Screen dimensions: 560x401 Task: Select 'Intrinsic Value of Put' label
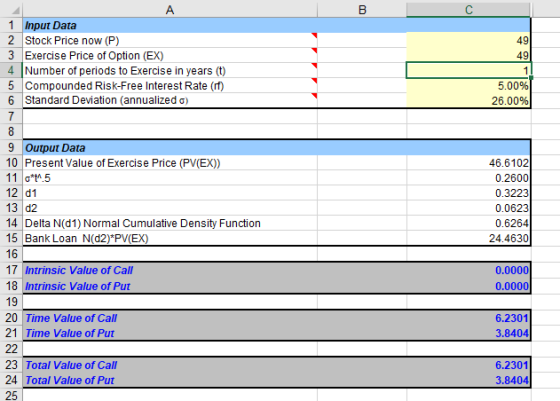click(170, 286)
